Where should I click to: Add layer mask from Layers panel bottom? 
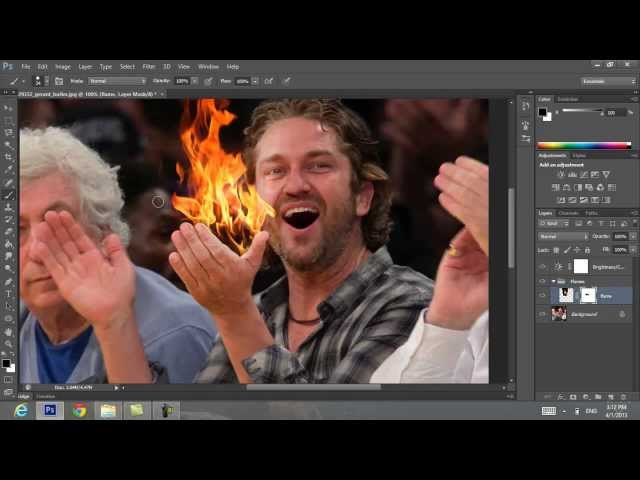pyautogui.click(x=573, y=397)
